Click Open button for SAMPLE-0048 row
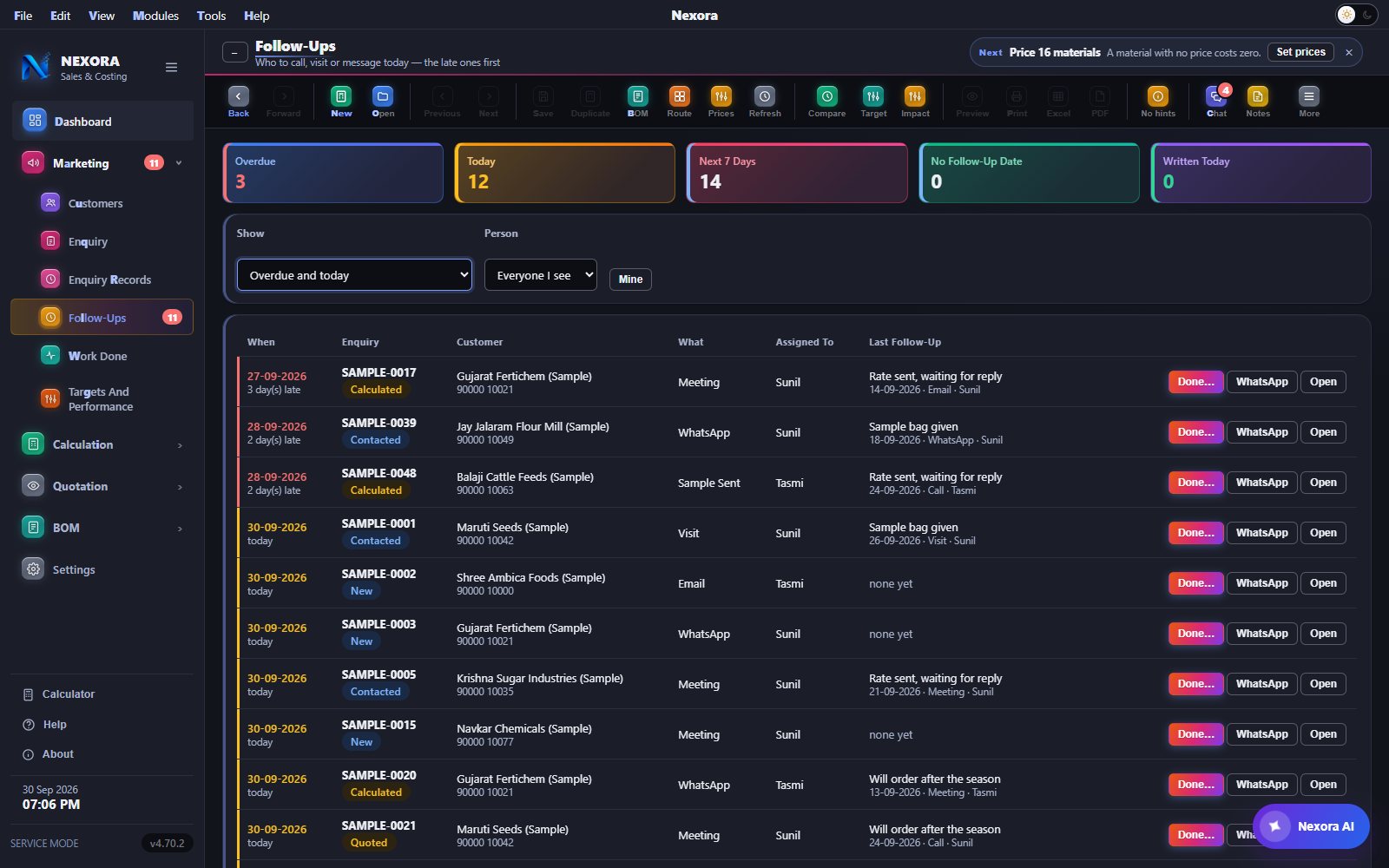The image size is (1389, 868). 1323,483
